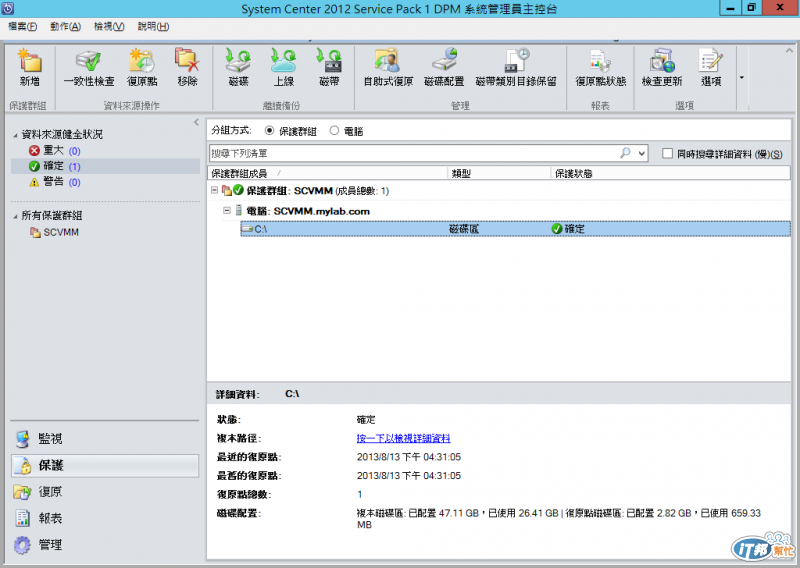
Task: Open the 動作(A) menu
Action: pyautogui.click(x=65, y=27)
